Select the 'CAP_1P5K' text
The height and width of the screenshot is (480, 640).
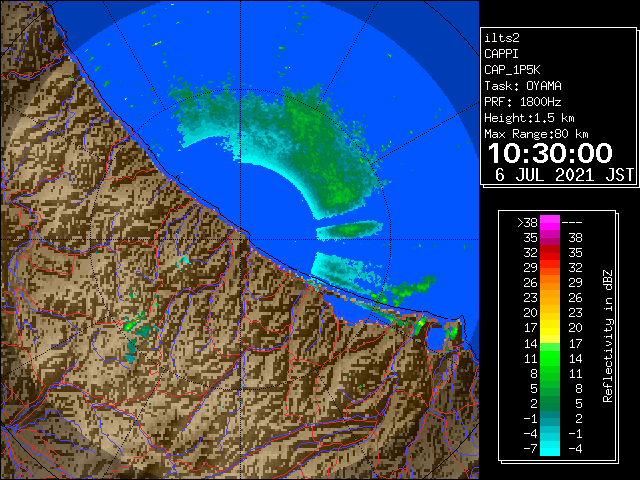[x=512, y=70]
